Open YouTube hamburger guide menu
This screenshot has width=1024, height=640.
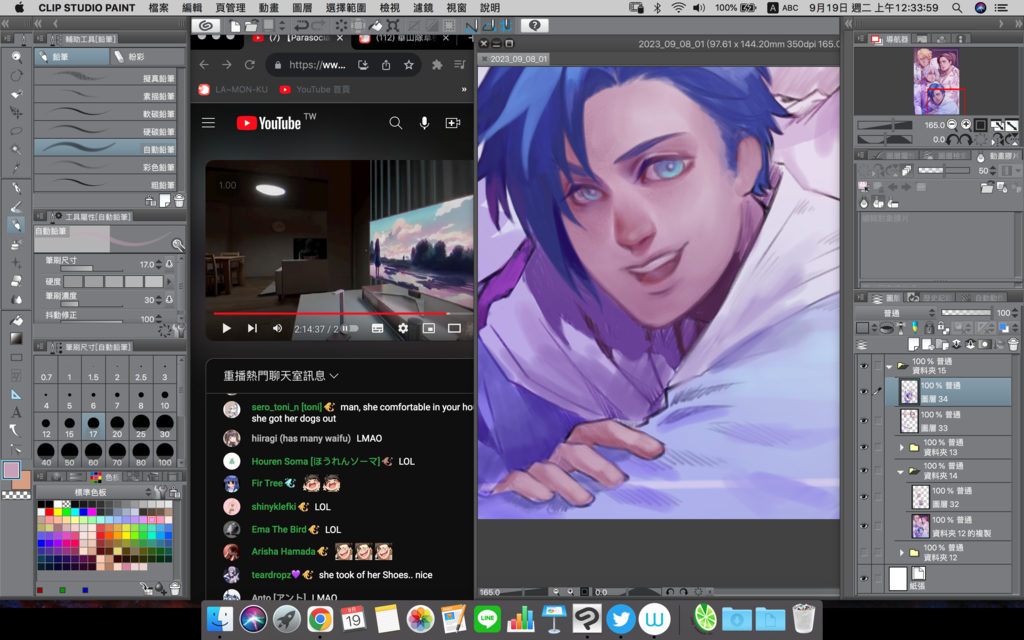[208, 123]
